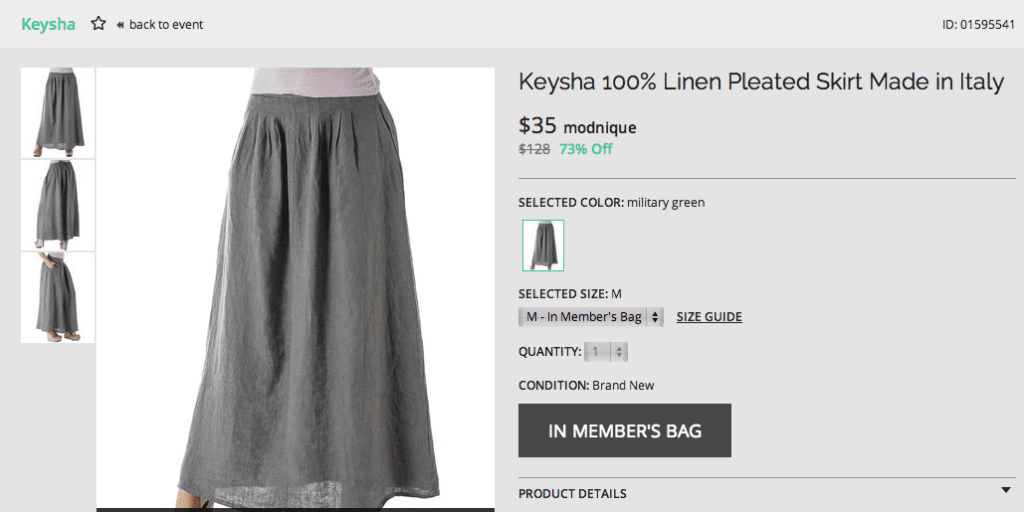1024x512 pixels.
Task: Click the favorite star icon
Action: click(99, 24)
